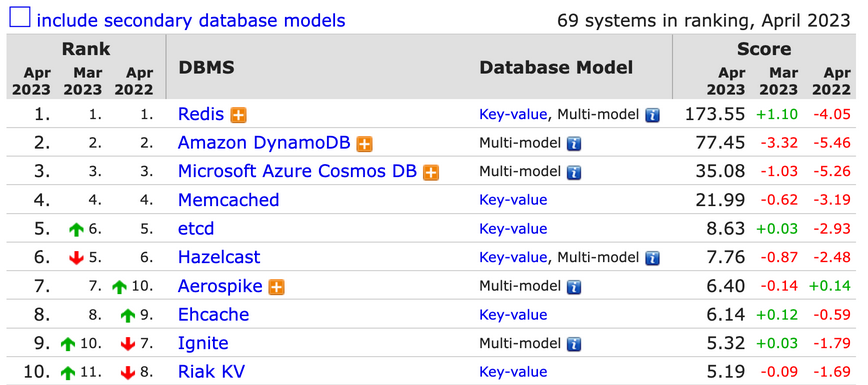868x385 pixels.
Task: Click the orange plus icon next to Redis
Action: pos(239,115)
